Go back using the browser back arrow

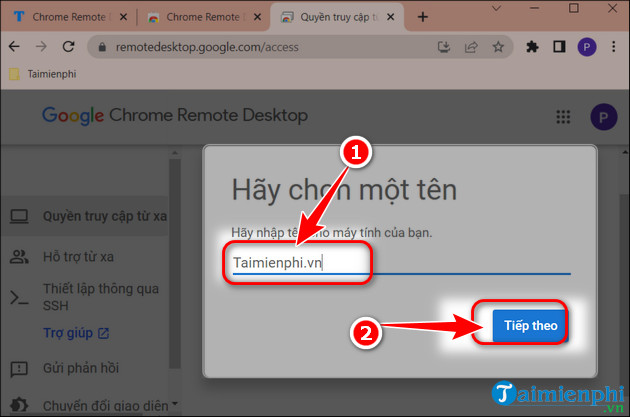(14, 47)
